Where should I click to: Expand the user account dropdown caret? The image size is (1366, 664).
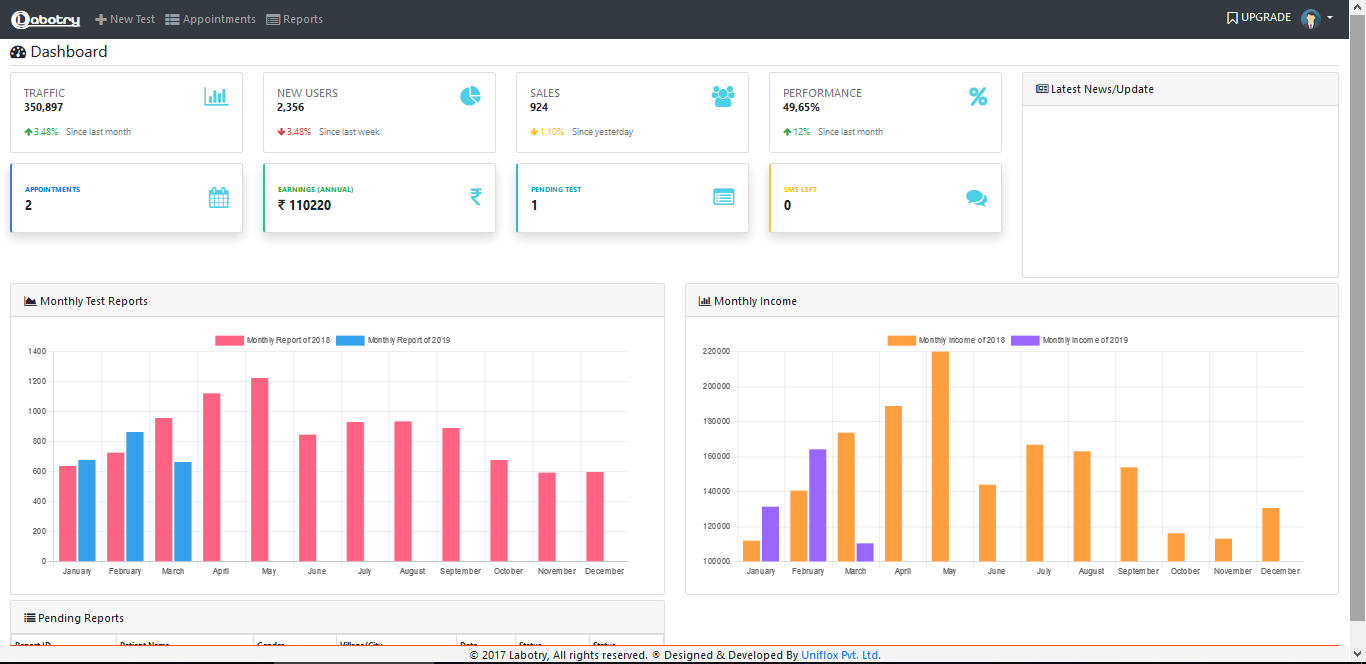click(x=1330, y=18)
